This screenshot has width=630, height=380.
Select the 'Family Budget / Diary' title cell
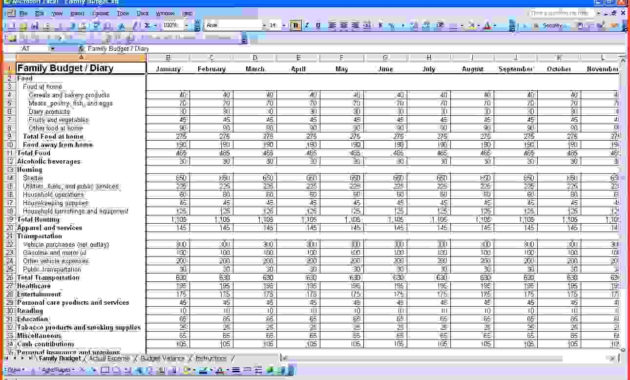(81, 68)
